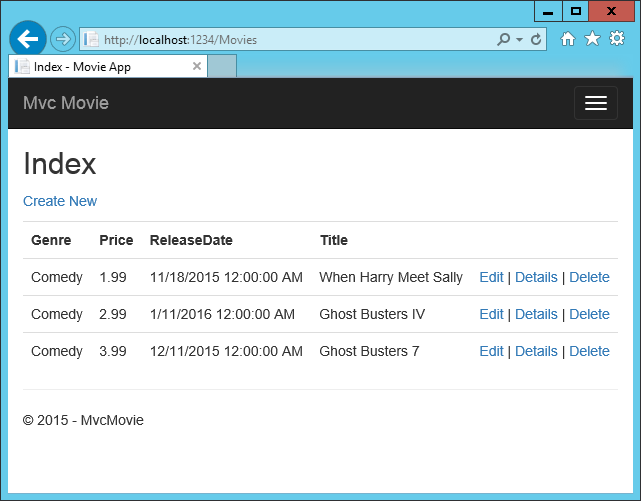641x501 pixels.
Task: Click the date 1/11/2016 12:00:00 AM
Action: click(x=222, y=314)
